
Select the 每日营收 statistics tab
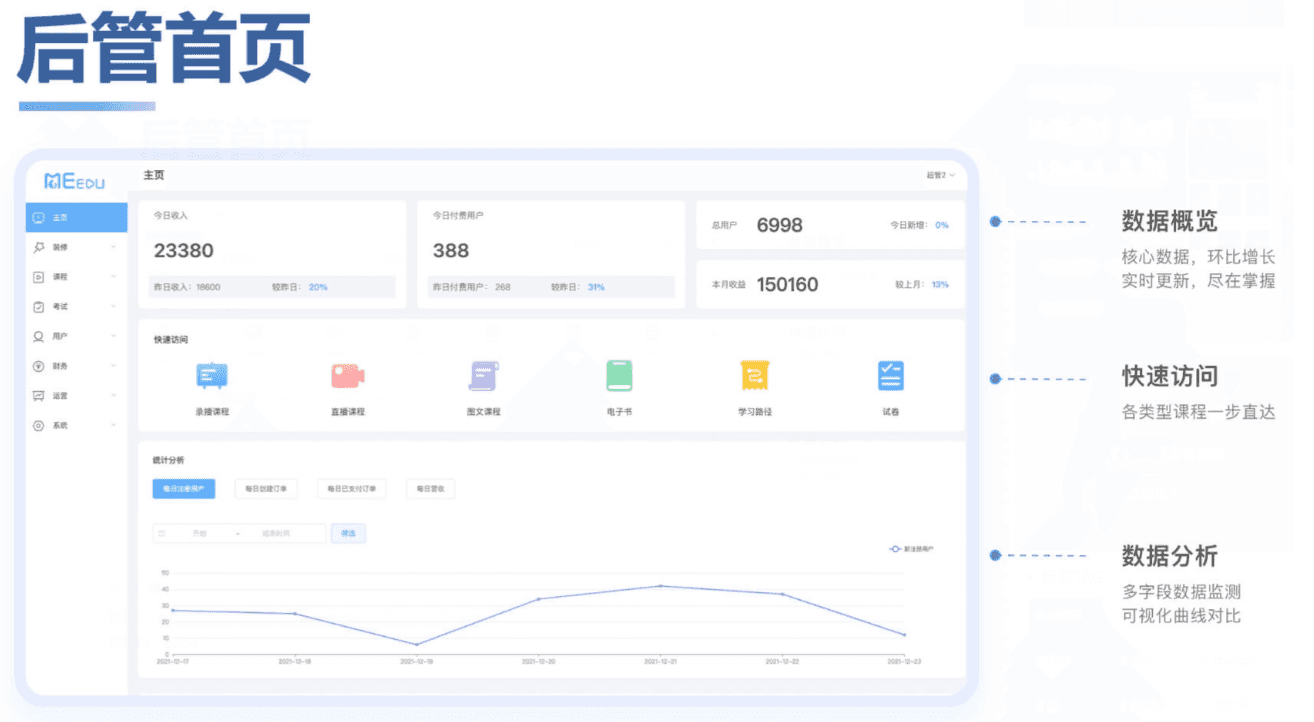(x=431, y=489)
